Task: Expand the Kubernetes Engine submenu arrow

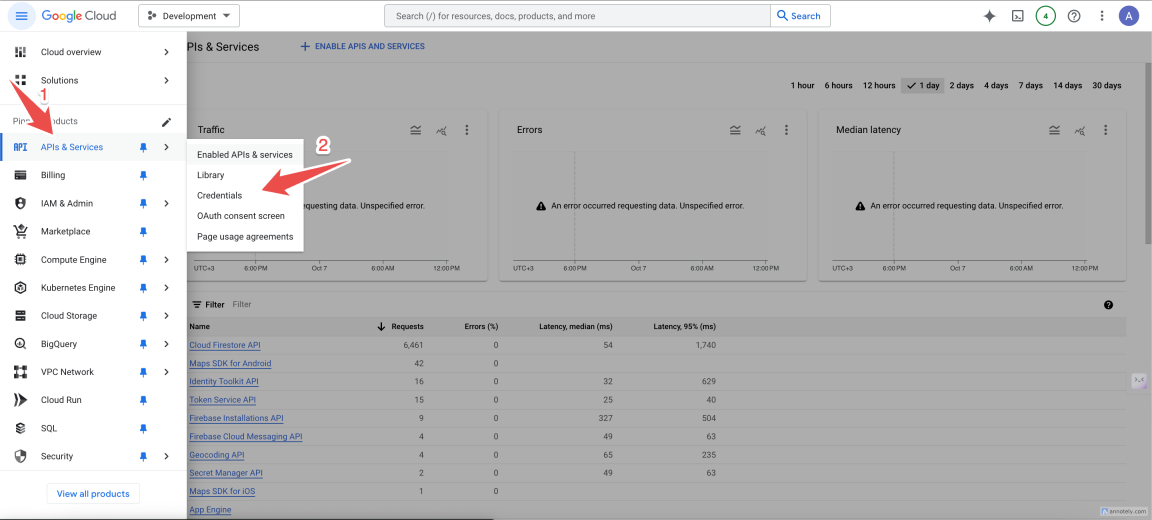Action: tap(166, 288)
